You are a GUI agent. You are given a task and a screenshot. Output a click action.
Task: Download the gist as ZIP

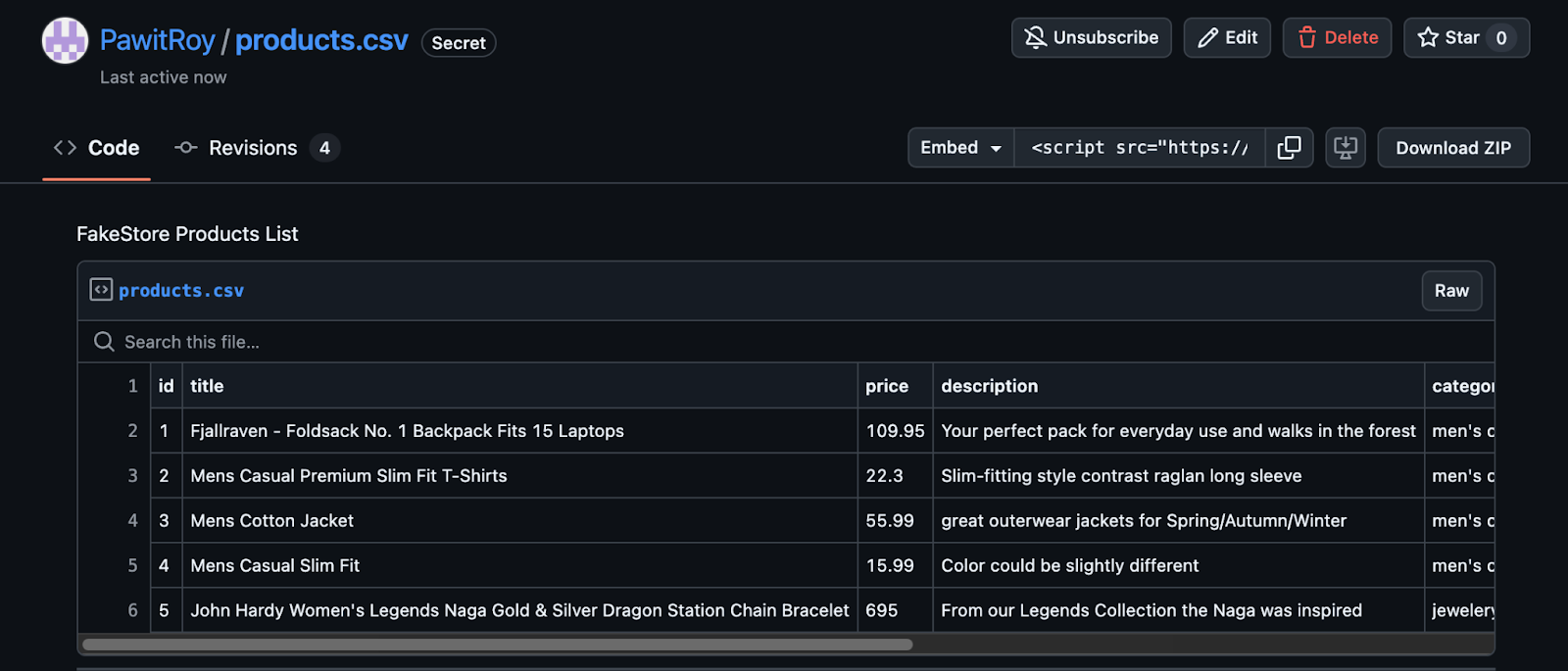(x=1452, y=148)
